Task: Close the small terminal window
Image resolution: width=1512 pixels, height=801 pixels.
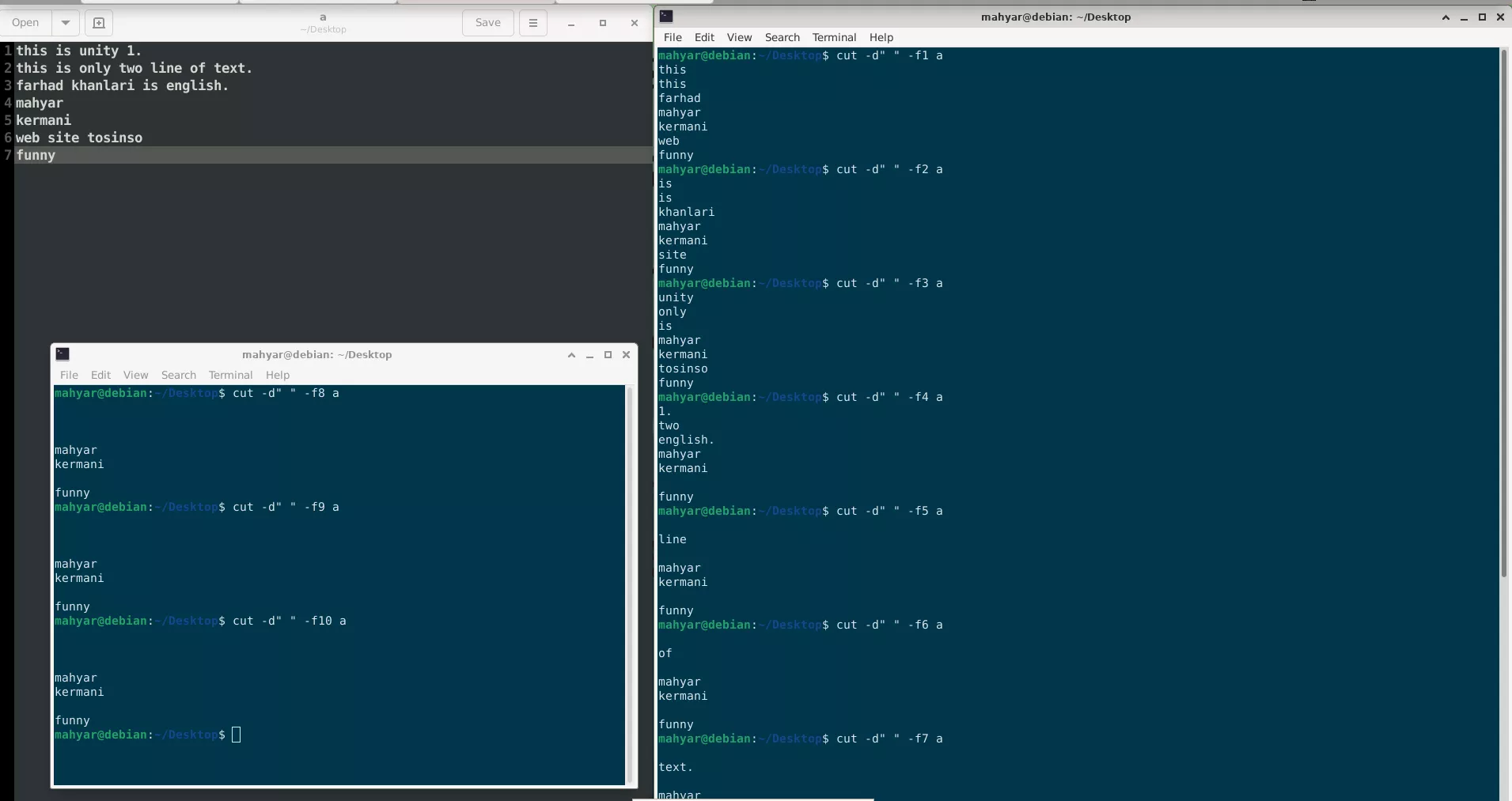Action: (626, 355)
